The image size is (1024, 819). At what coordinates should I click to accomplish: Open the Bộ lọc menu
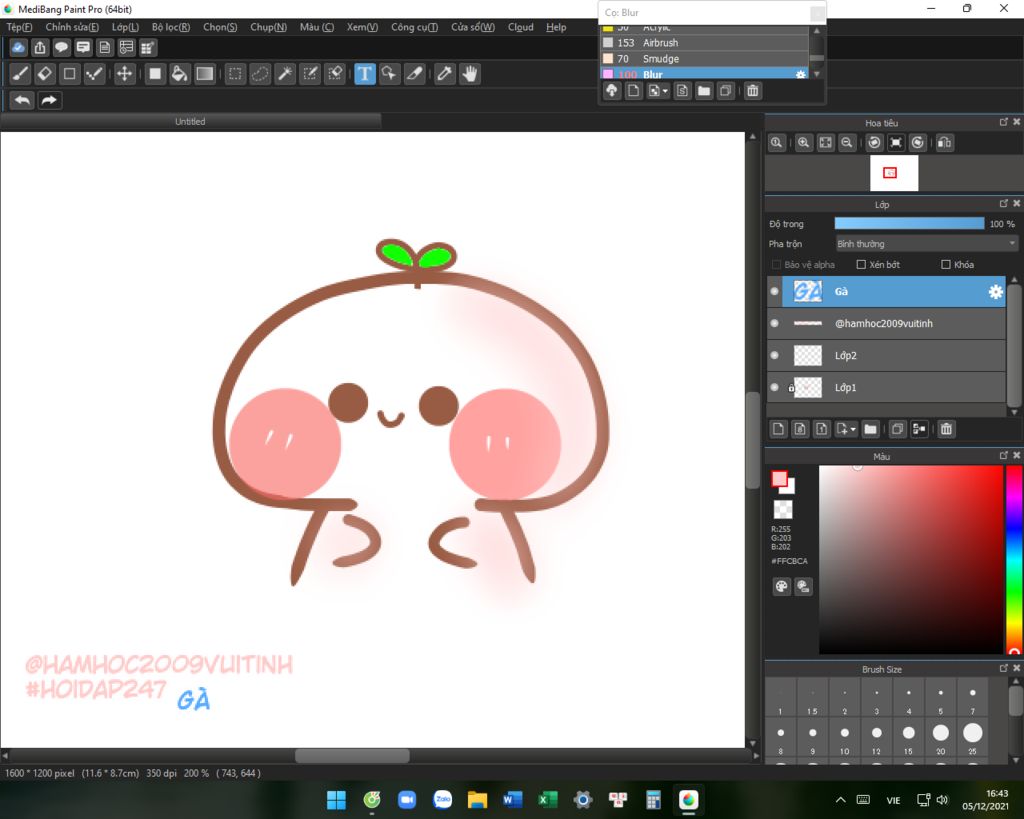[x=171, y=27]
